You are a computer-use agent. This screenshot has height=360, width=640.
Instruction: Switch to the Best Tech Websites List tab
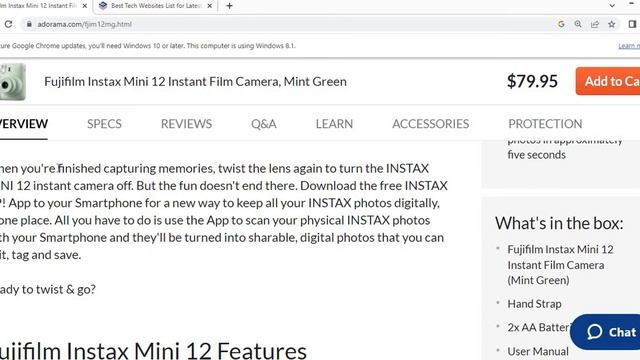click(x=155, y=6)
